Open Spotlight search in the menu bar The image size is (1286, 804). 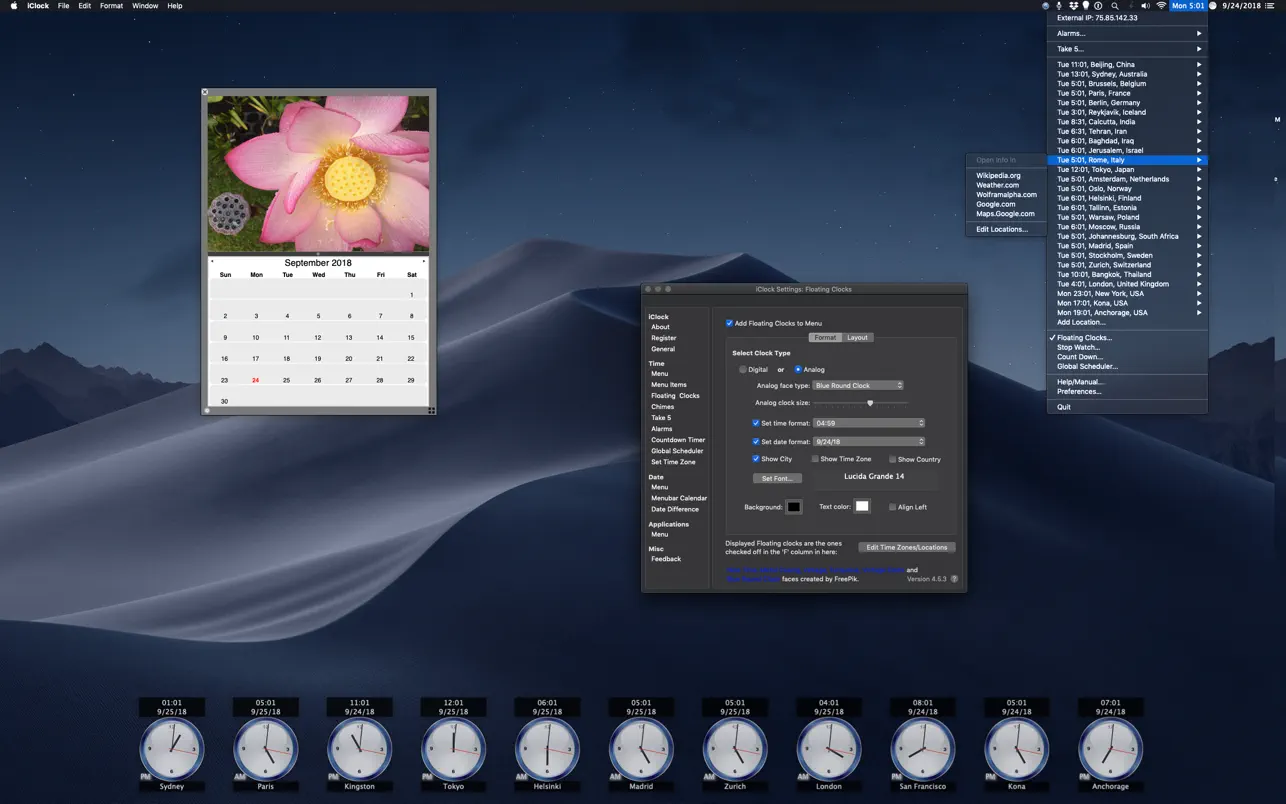(1115, 6)
